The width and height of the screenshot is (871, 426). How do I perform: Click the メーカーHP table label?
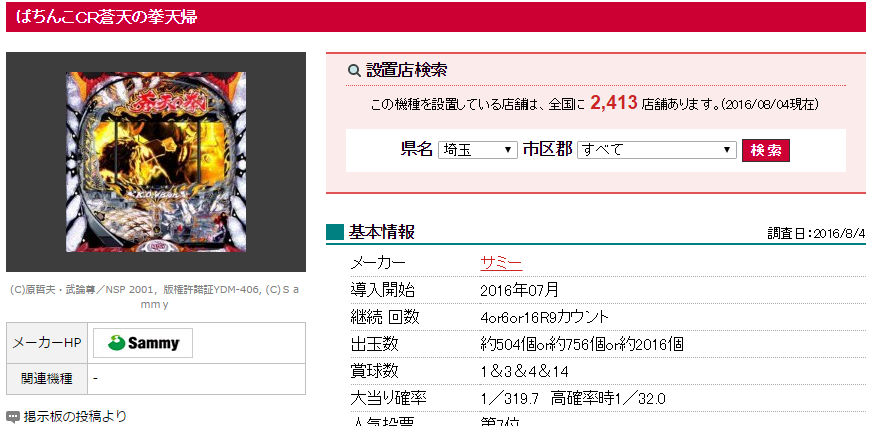pyautogui.click(x=47, y=343)
